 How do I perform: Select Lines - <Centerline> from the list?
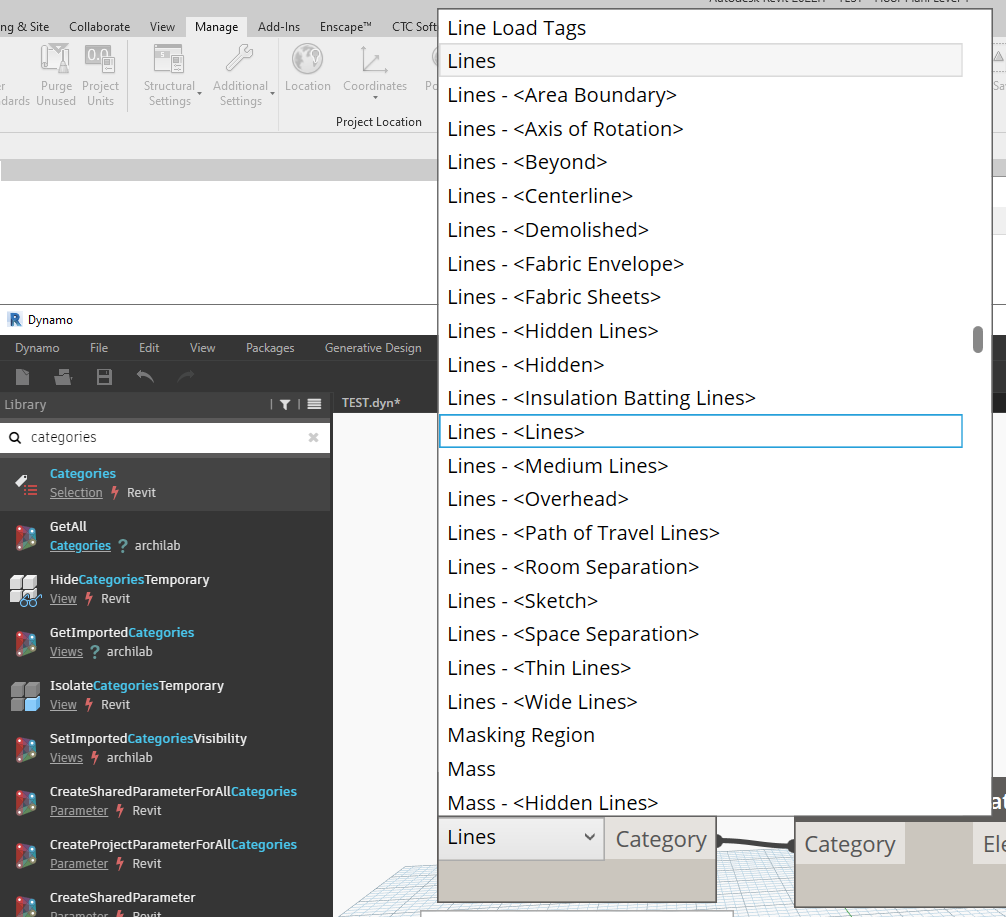coord(541,195)
